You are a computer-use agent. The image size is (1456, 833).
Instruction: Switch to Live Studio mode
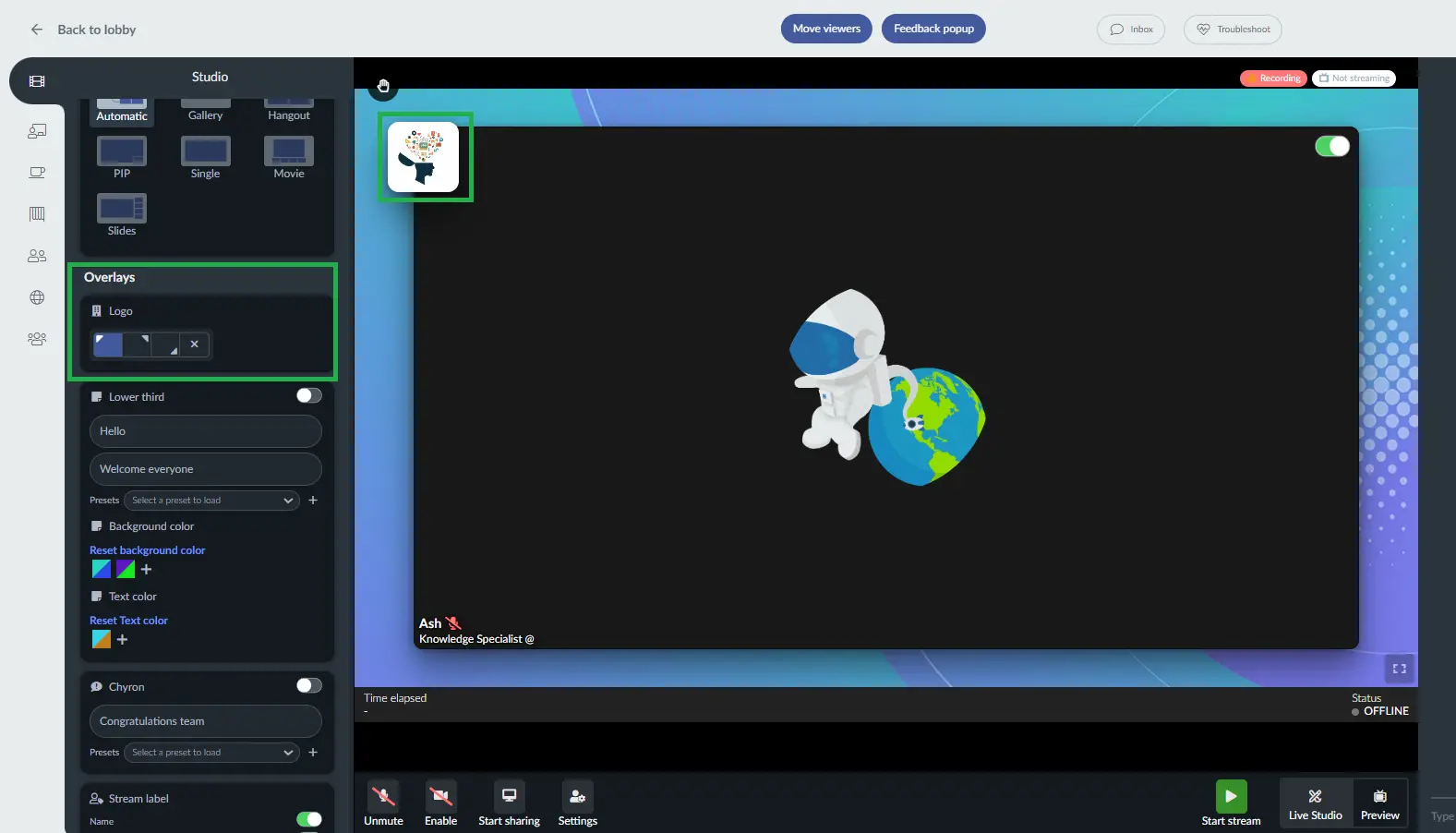pyautogui.click(x=1316, y=803)
